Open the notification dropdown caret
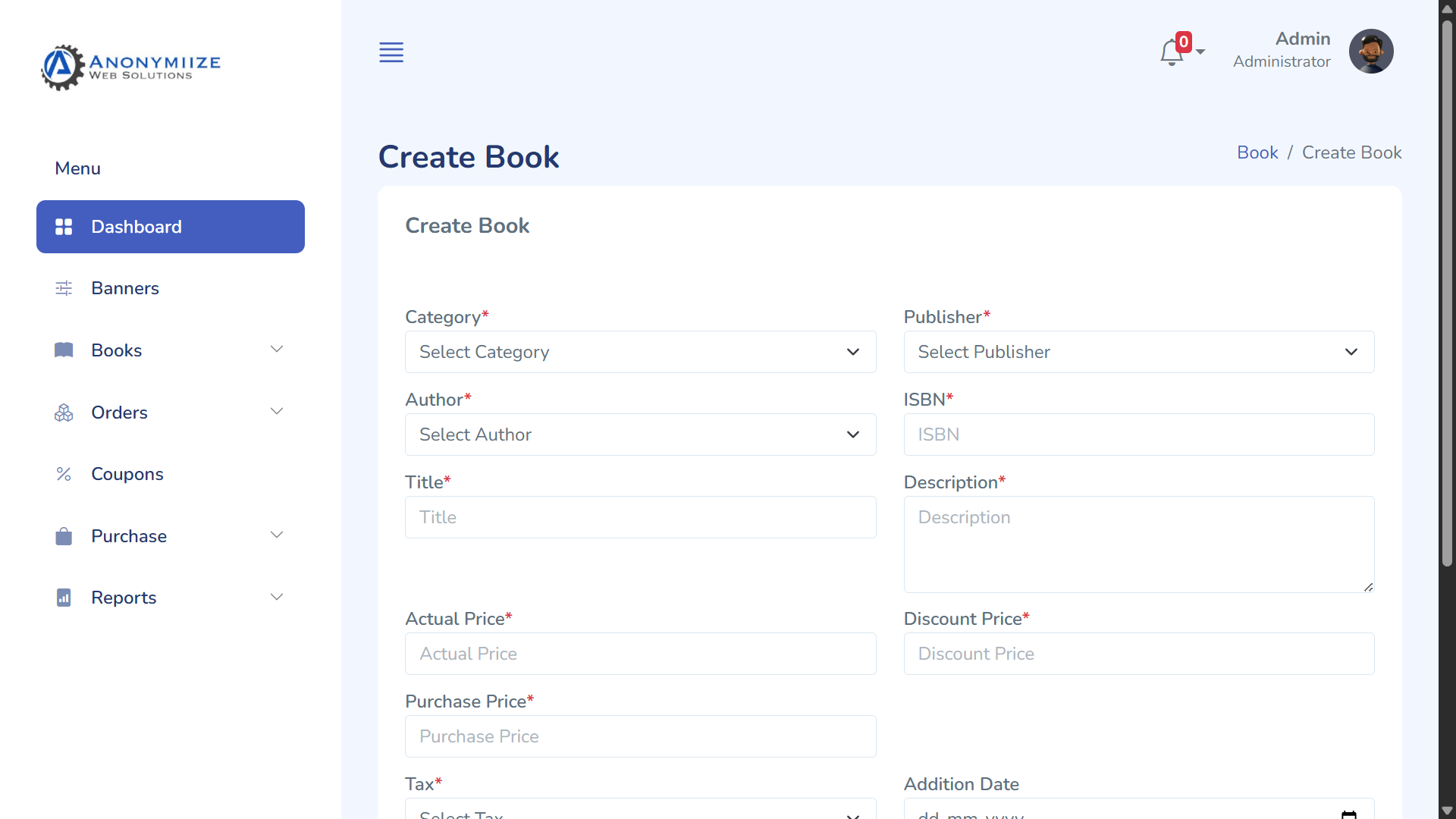 click(1200, 52)
